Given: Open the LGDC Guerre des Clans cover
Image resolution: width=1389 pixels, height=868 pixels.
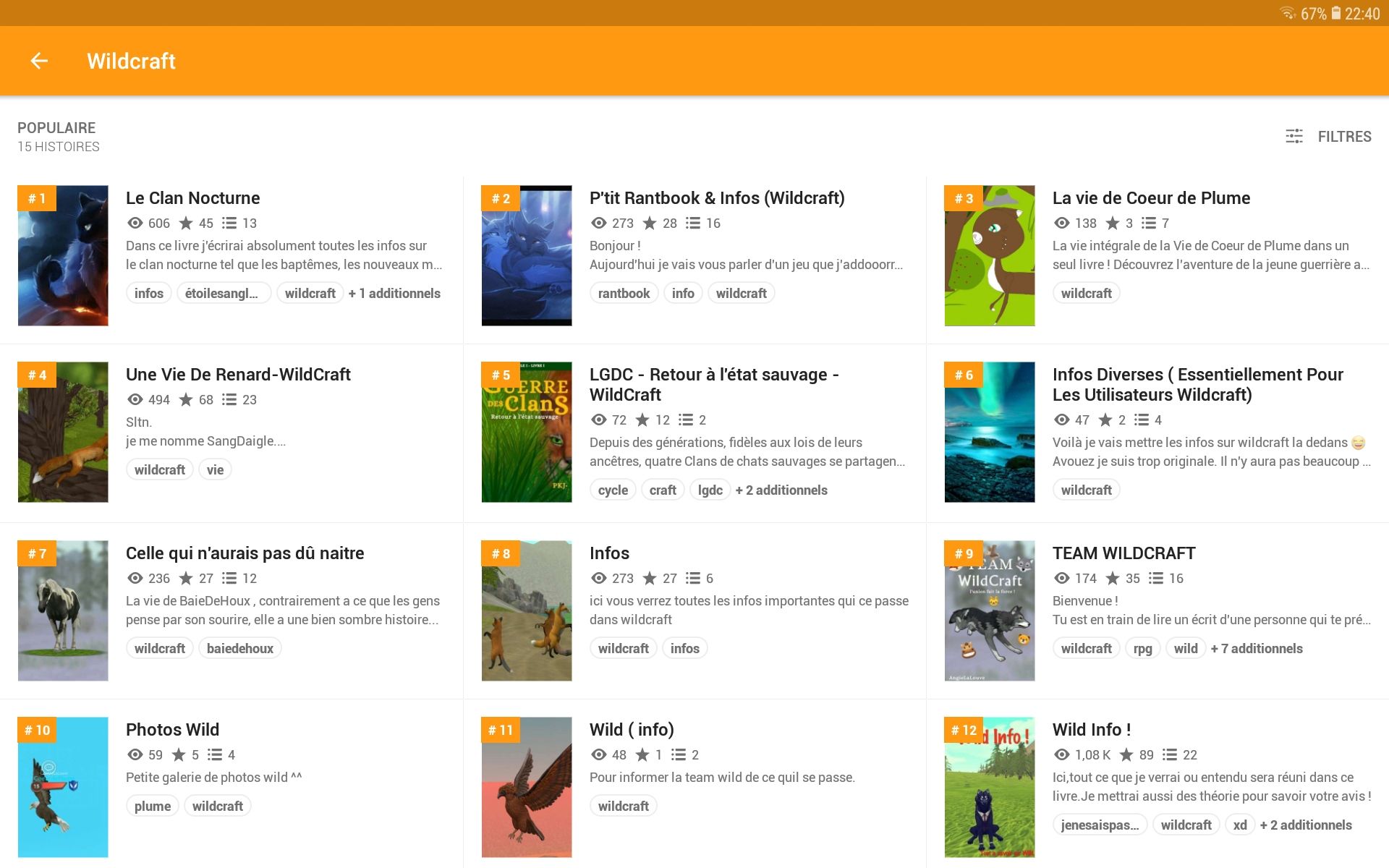Looking at the screenshot, I should click(x=527, y=432).
